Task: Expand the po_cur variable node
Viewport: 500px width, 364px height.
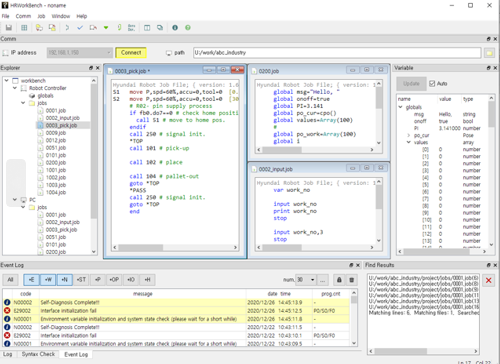Action: (x=408, y=135)
